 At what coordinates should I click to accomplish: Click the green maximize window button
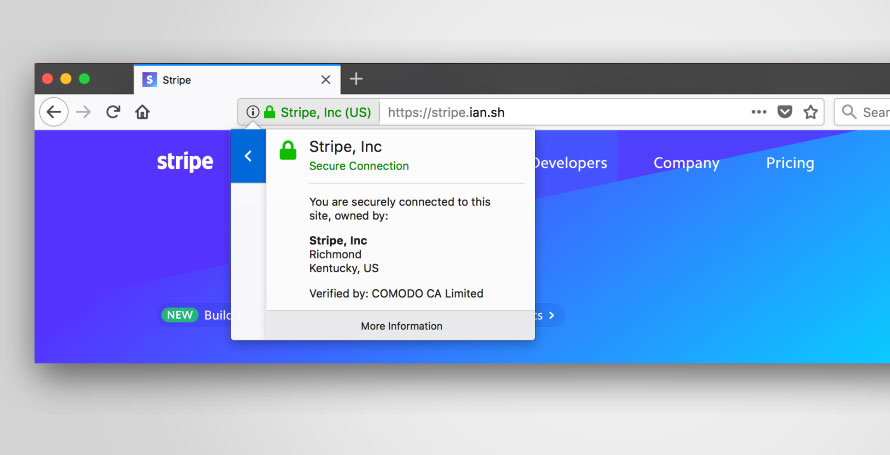[84, 79]
